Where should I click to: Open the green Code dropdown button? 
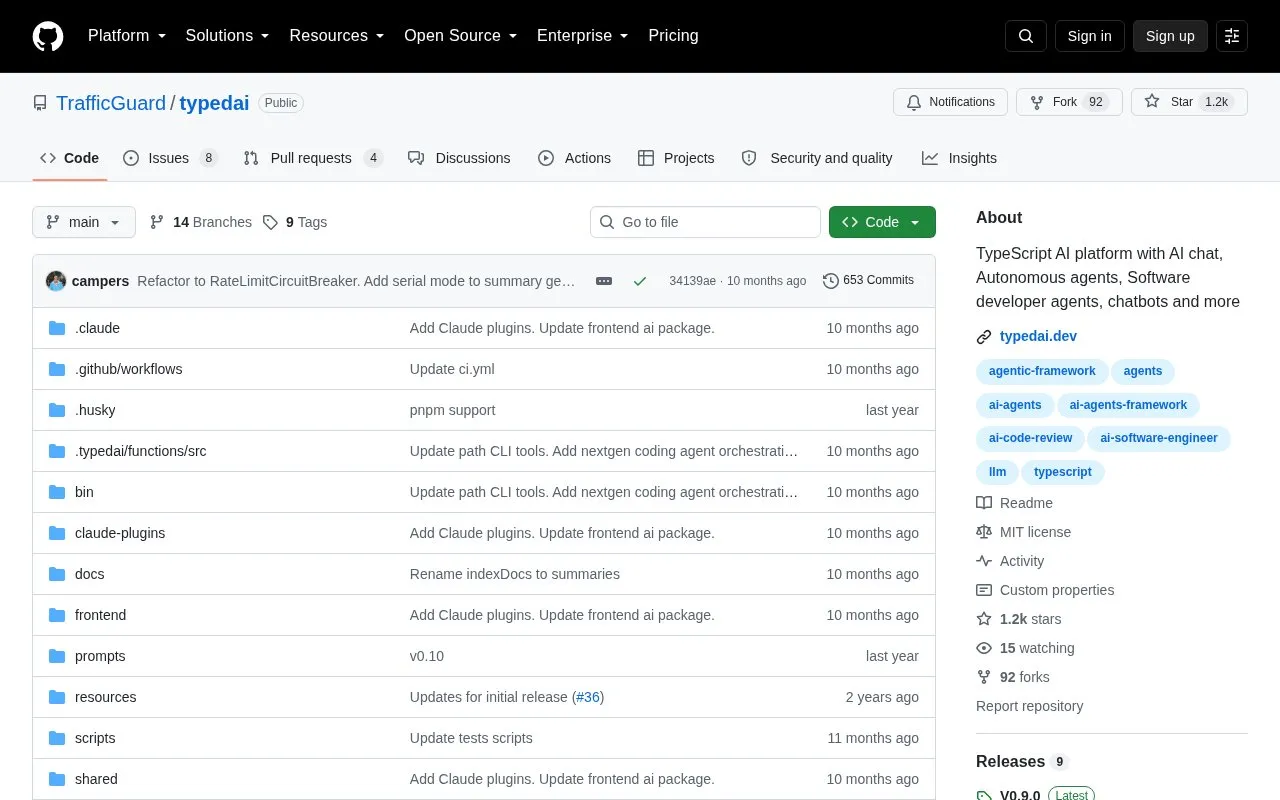[x=882, y=222]
